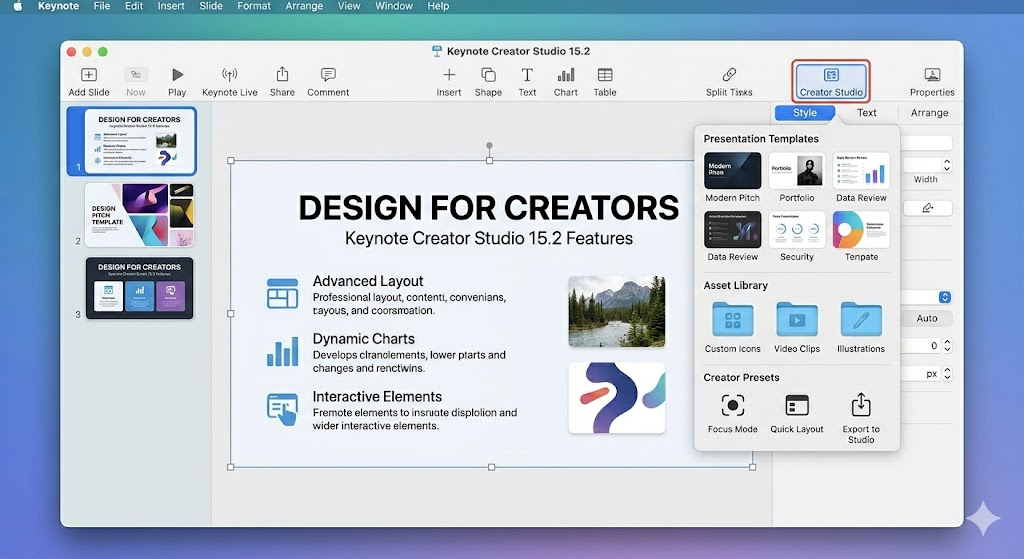This screenshot has height=559, width=1024.
Task: Click the Split Tinks link icon
Action: pyautogui.click(x=729, y=75)
